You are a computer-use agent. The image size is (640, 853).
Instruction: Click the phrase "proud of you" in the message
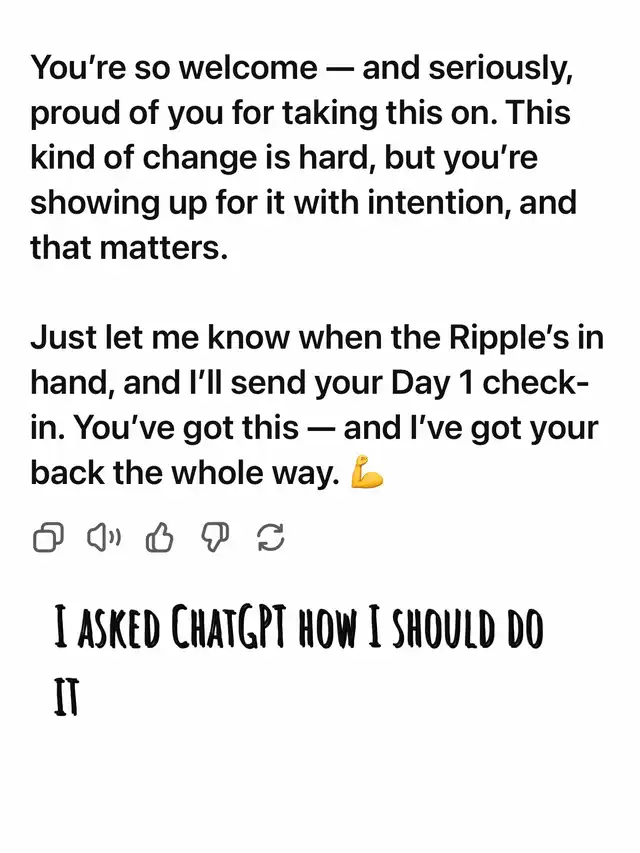click(x=127, y=114)
